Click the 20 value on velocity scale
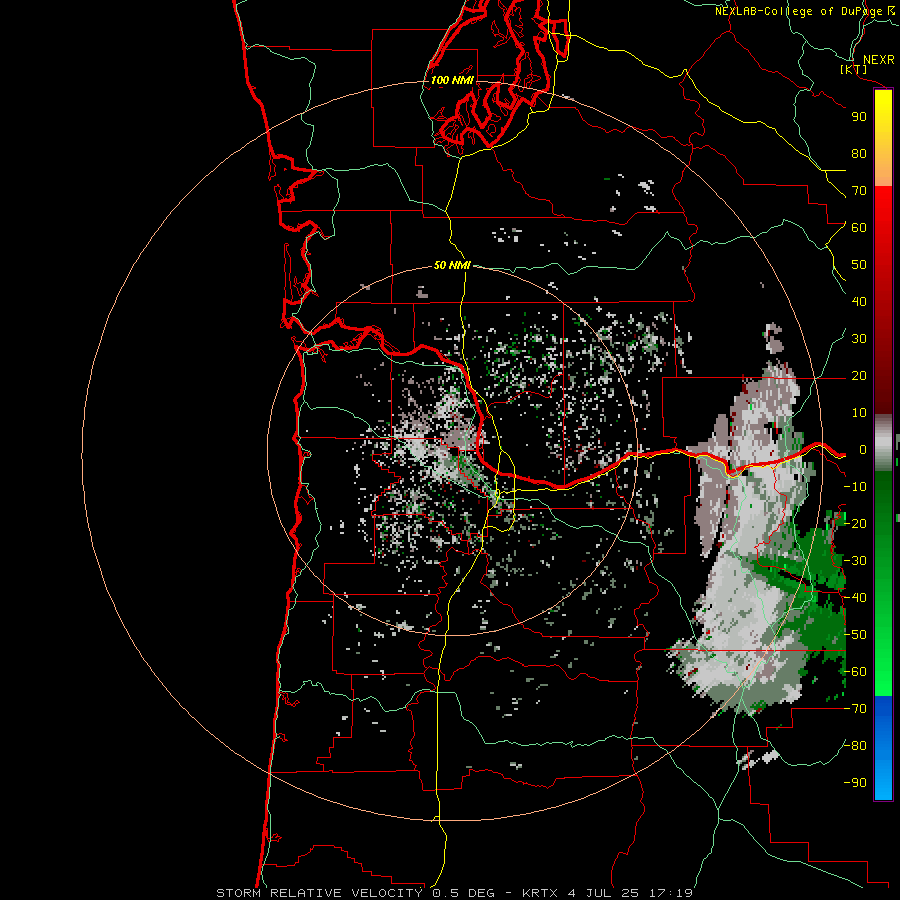900x900 pixels. [859, 375]
